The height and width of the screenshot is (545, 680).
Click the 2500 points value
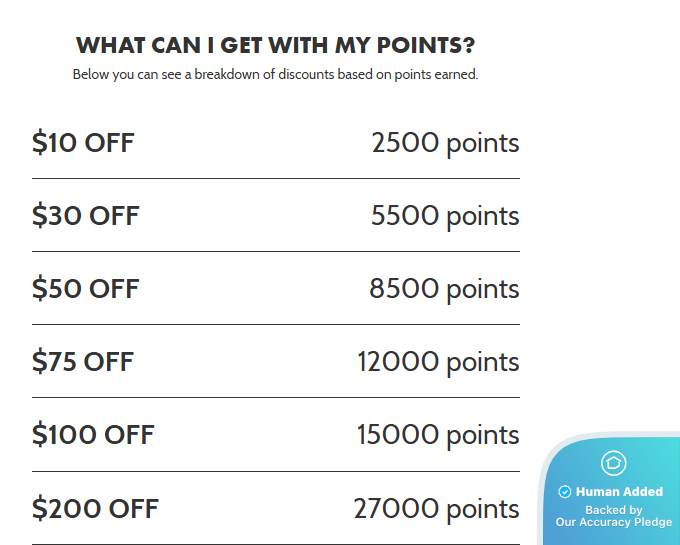click(445, 143)
